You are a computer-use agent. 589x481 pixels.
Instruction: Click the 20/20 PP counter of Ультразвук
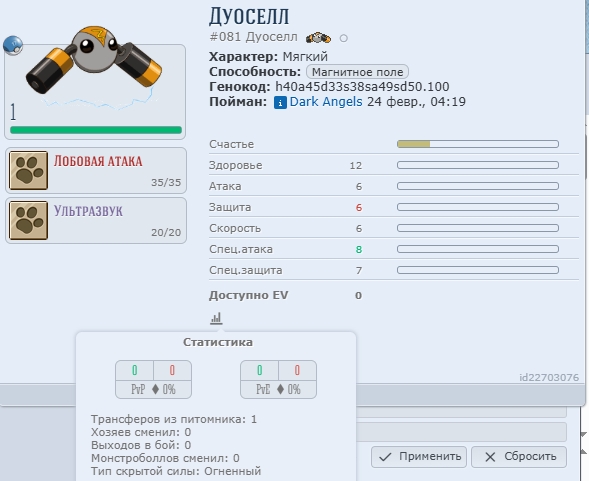pyautogui.click(x=166, y=233)
